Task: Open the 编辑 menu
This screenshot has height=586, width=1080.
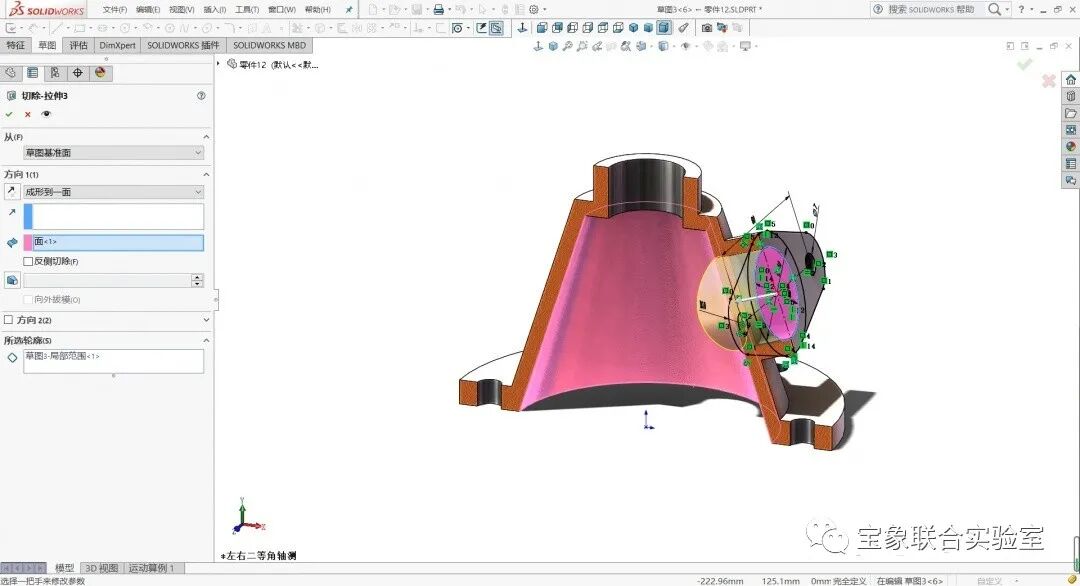Action: (x=148, y=10)
